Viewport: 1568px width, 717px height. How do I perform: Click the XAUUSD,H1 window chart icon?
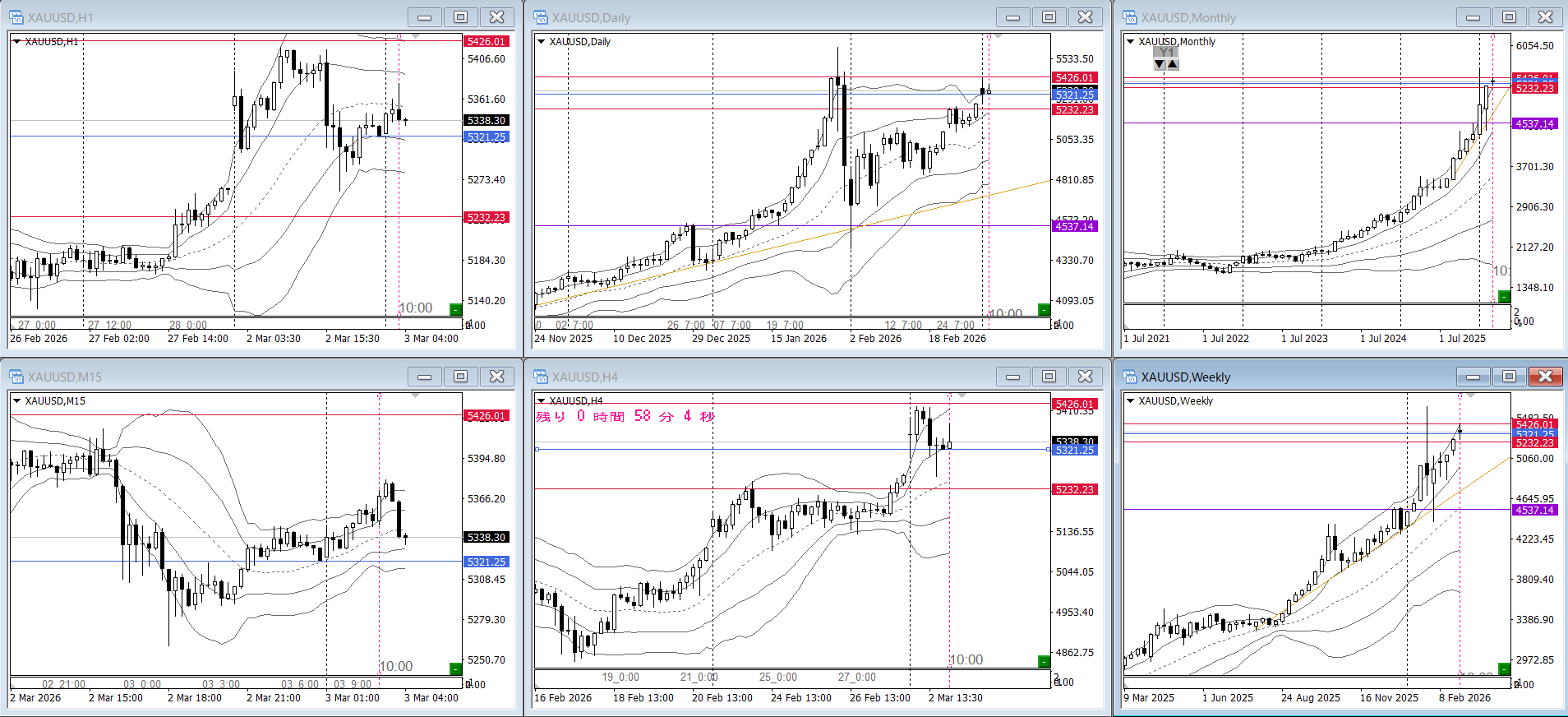(16, 17)
